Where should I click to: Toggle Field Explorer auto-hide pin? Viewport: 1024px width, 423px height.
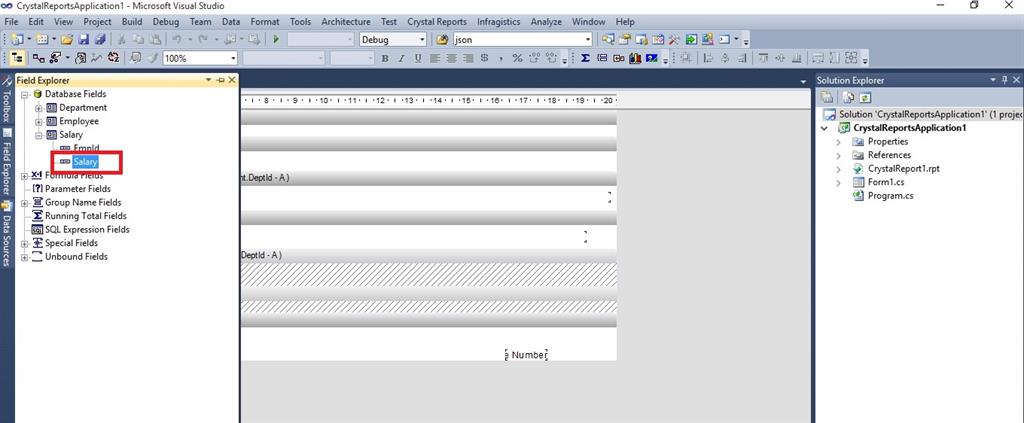click(x=221, y=80)
